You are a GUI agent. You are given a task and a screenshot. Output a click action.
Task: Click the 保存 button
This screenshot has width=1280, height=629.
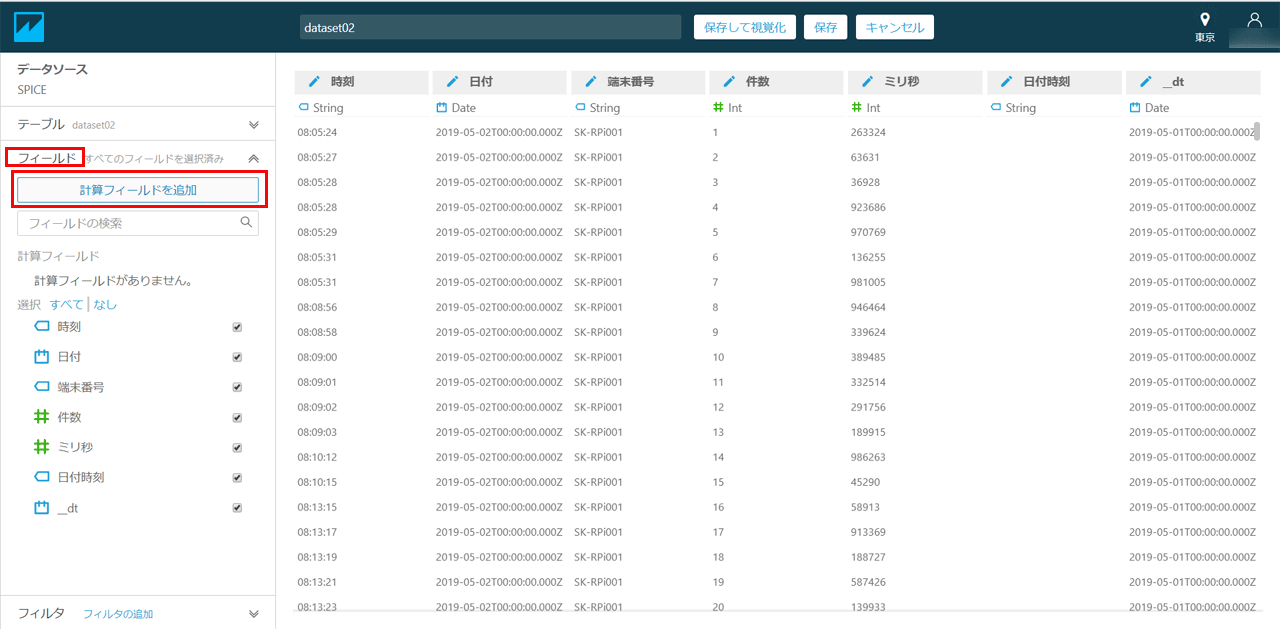tap(826, 27)
